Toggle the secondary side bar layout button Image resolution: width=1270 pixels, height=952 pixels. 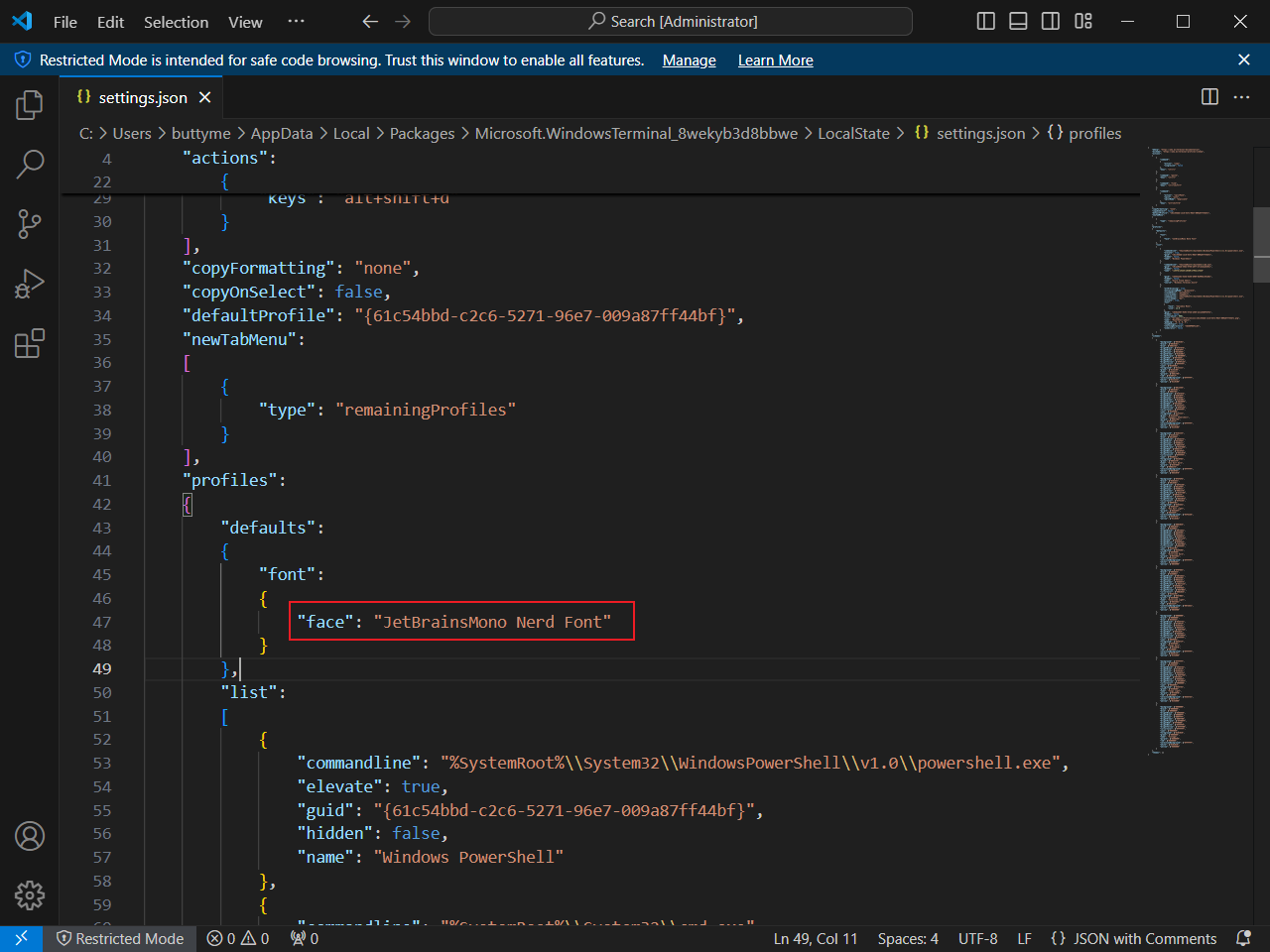[x=1051, y=22]
